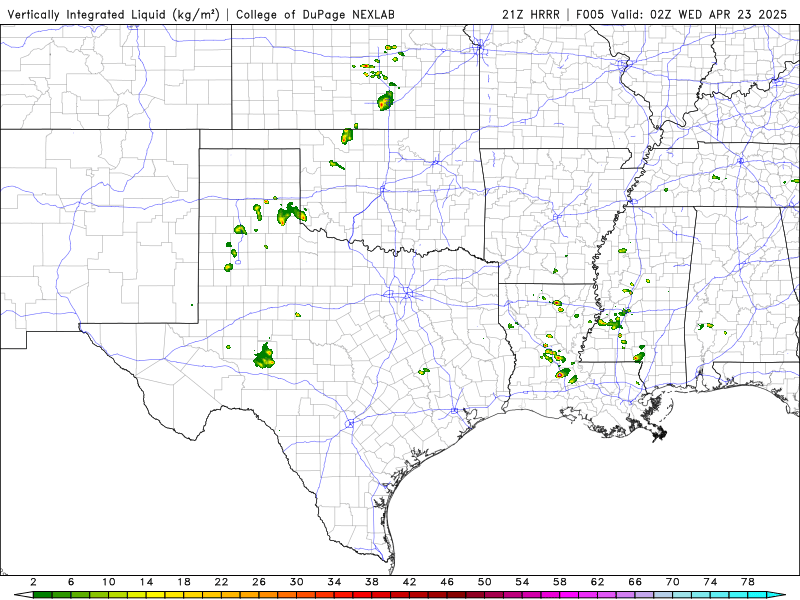
Task: Click the color scale label '34'
Action: pyautogui.click(x=334, y=582)
